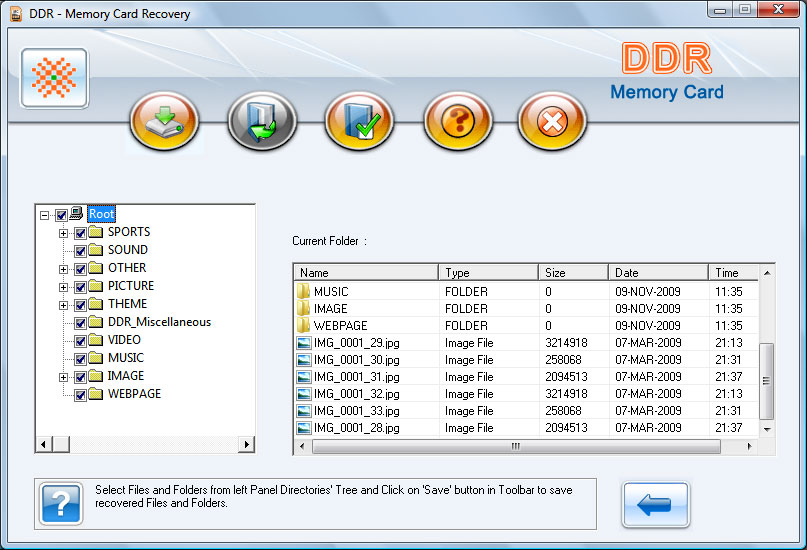Click the SOUND folder icon in tree
807x550 pixels.
click(x=96, y=250)
